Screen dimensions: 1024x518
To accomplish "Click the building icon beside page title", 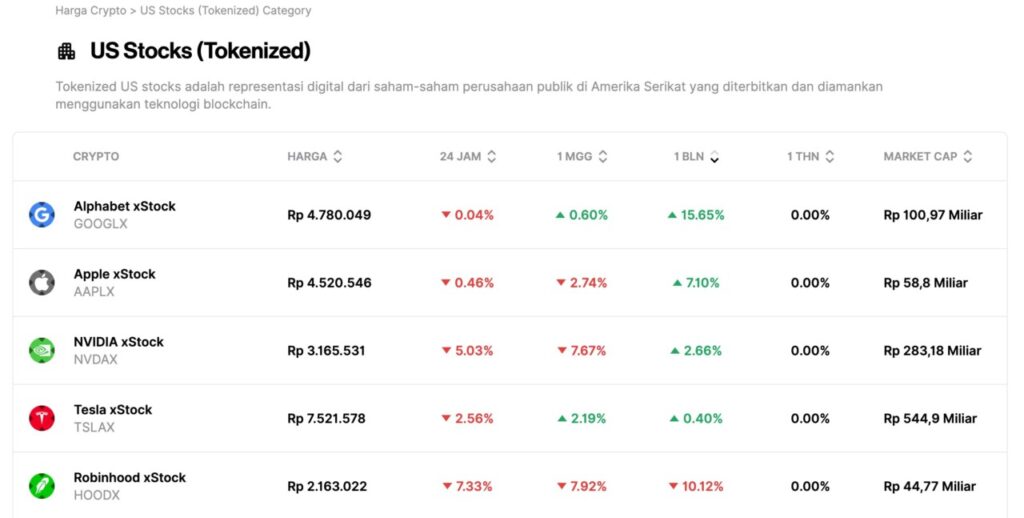I will coord(67,51).
